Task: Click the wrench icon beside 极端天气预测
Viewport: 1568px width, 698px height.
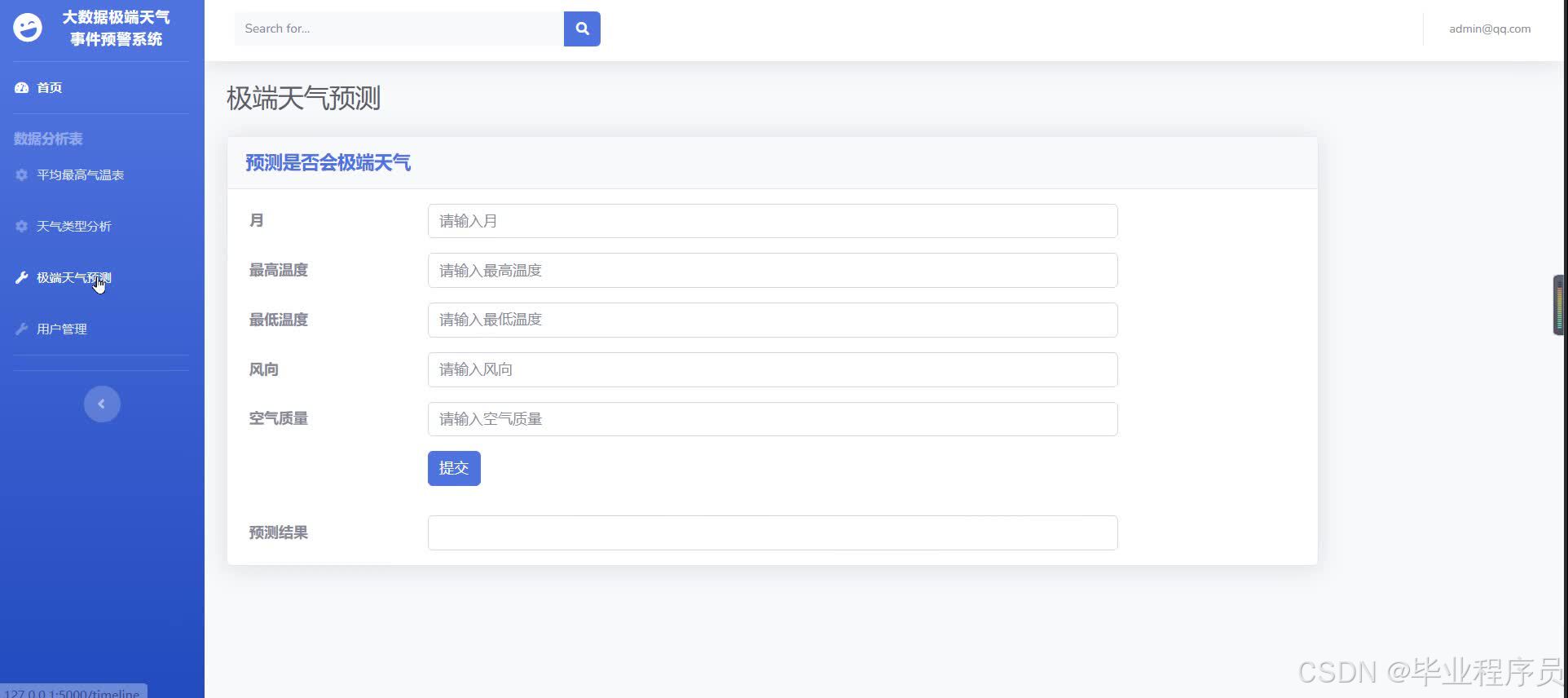Action: (22, 277)
